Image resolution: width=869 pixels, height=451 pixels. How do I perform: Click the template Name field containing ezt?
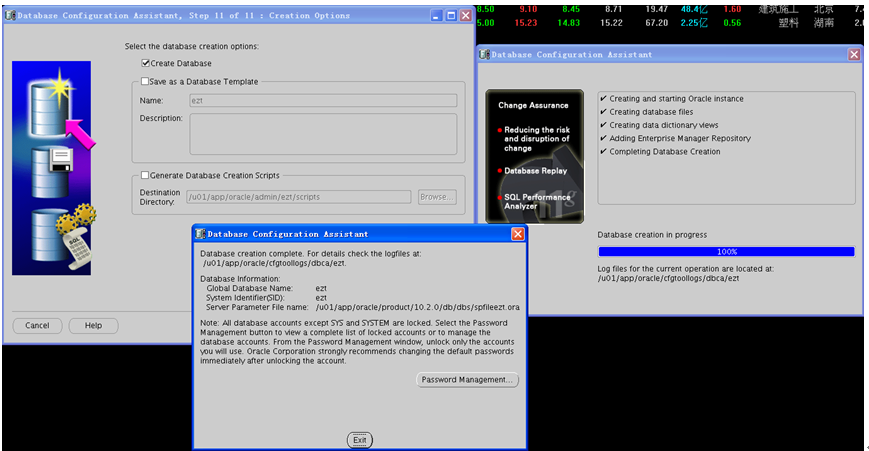point(323,100)
